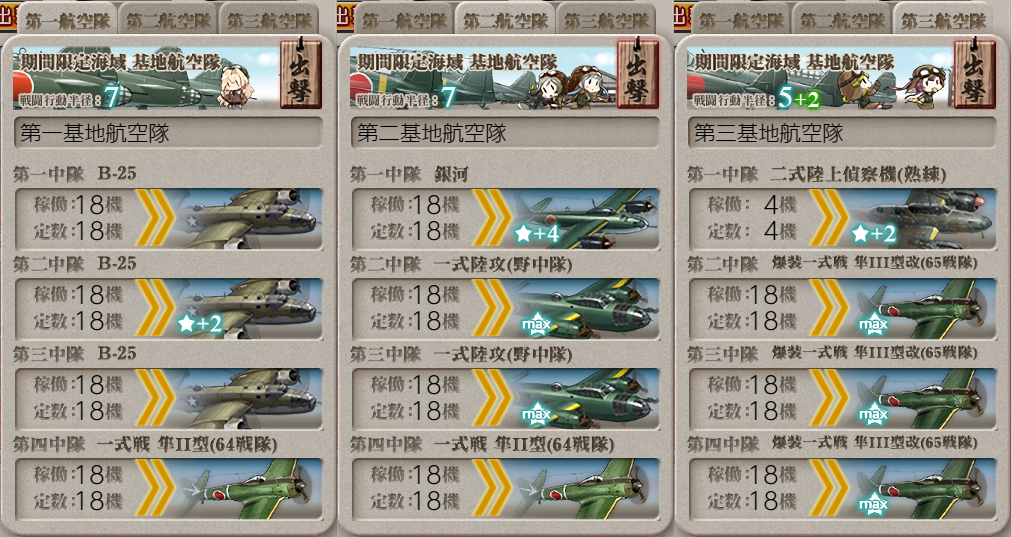Screen dimensions: 1011x537
Task: Toggle the 出撃 sign of 第三基地航空隊
Action: 975,73
